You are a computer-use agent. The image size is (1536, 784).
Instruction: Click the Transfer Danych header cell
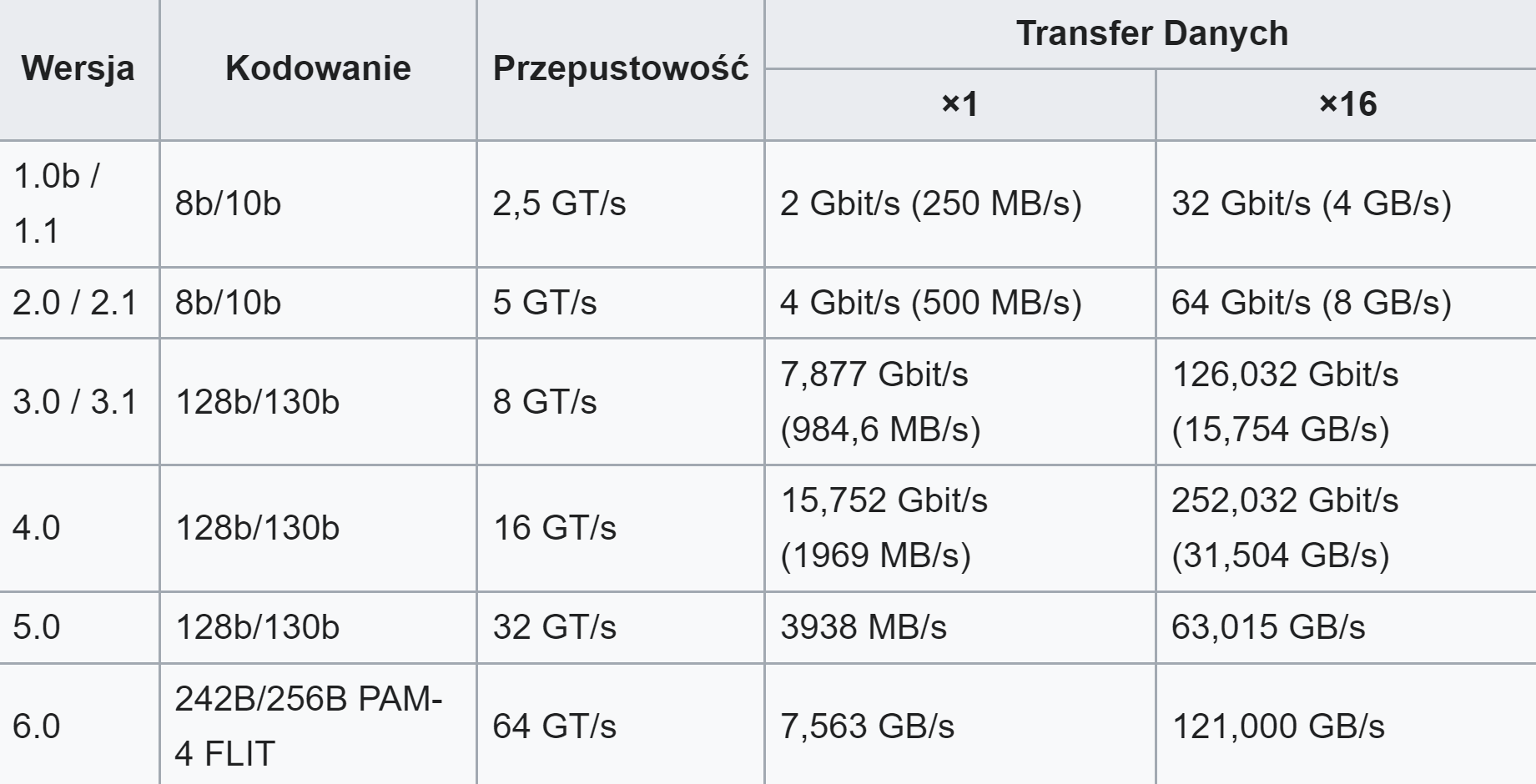click(1151, 34)
